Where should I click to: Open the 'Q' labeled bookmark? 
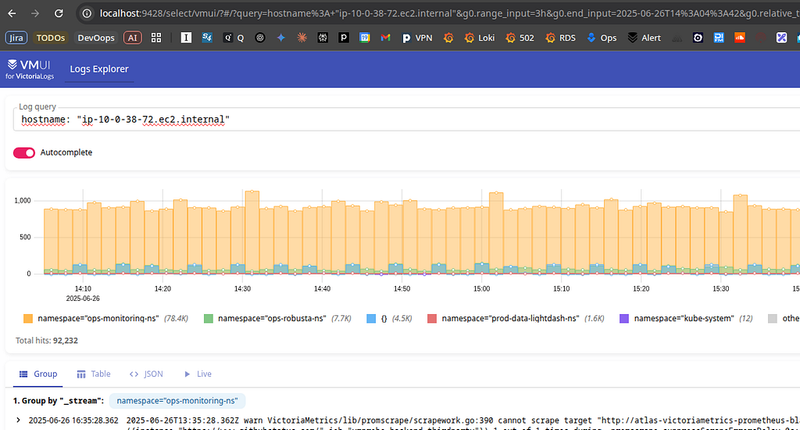pos(233,38)
